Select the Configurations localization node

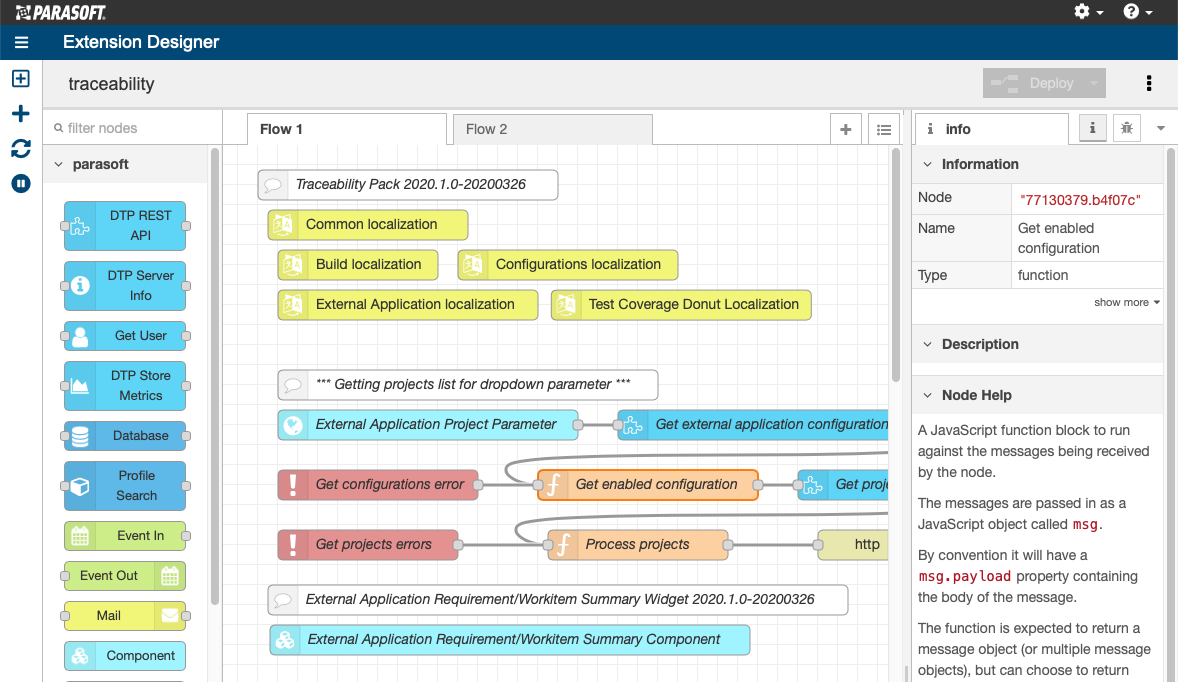pyautogui.click(x=568, y=264)
